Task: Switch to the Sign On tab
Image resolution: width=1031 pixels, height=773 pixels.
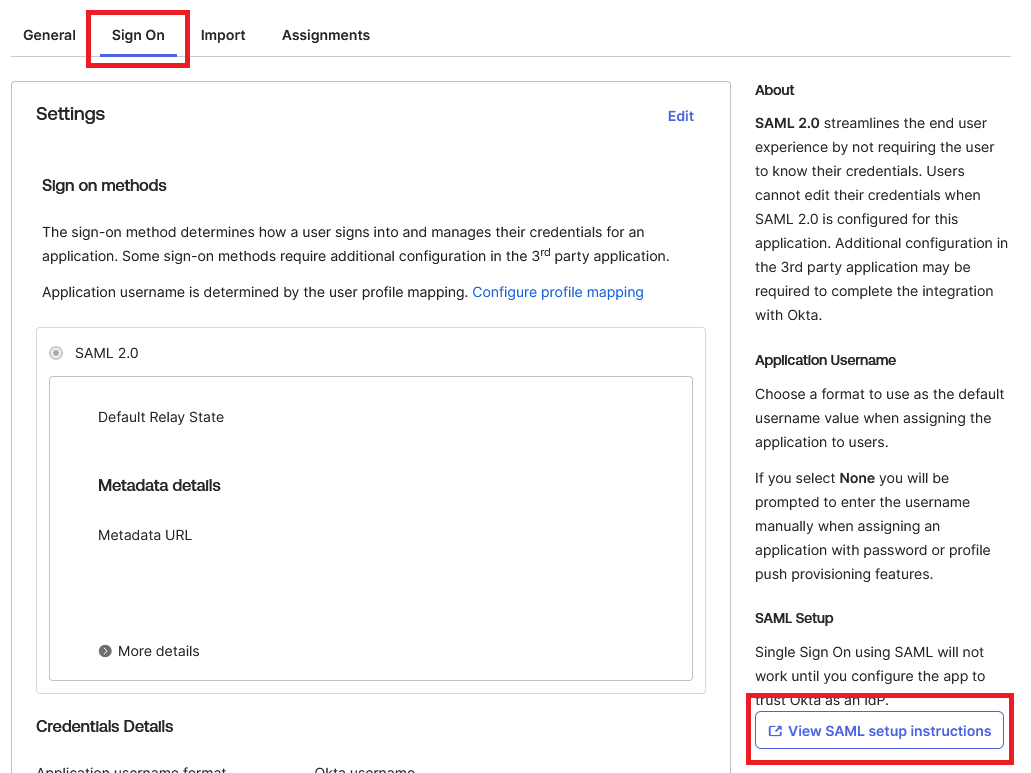Action: point(138,35)
